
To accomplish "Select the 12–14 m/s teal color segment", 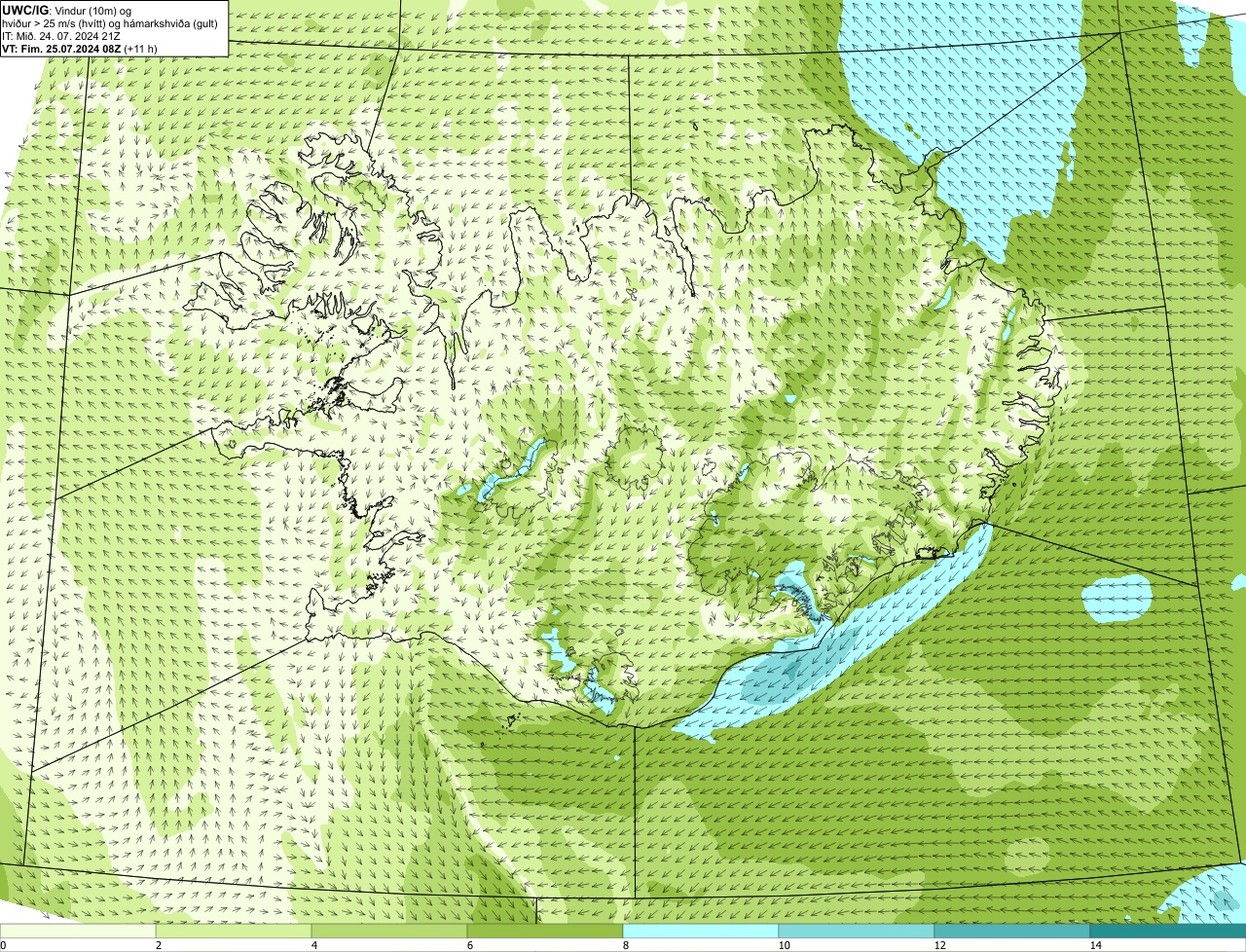I will point(1012,931).
